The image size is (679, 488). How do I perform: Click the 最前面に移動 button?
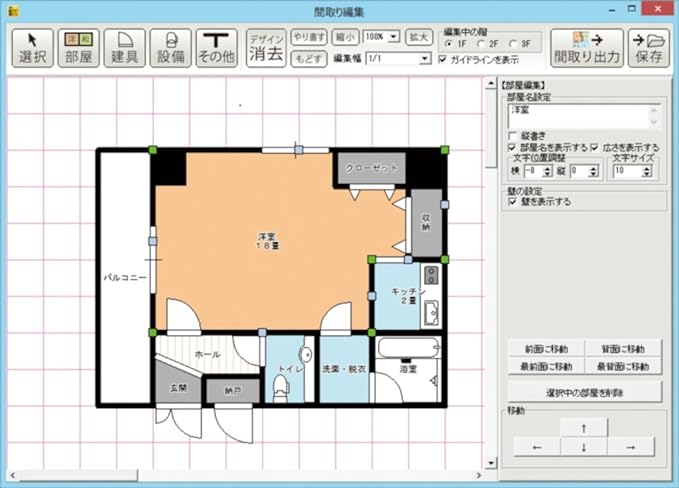click(546, 366)
